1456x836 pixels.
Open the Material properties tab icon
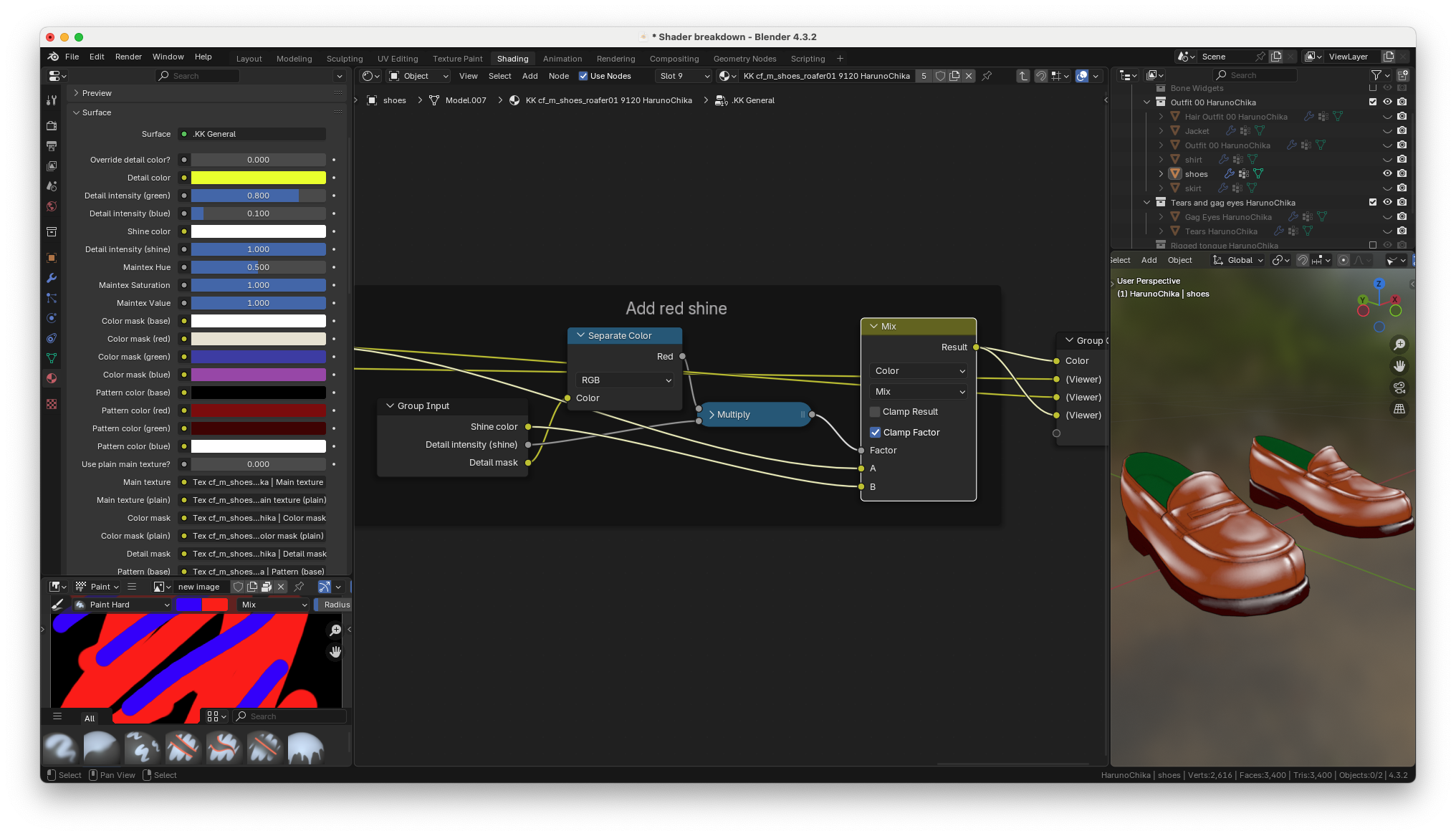tap(52, 378)
